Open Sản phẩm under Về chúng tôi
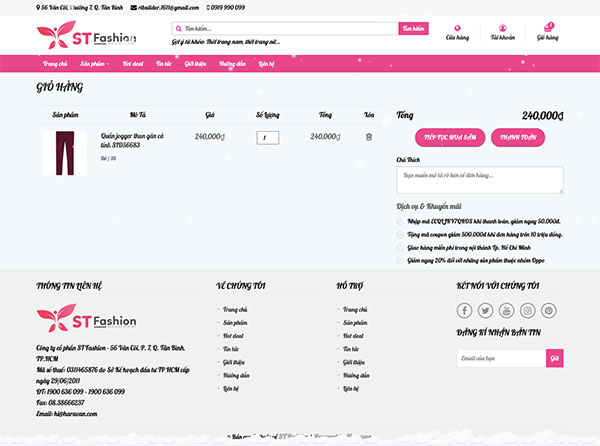600x446 pixels. pyautogui.click(x=235, y=323)
